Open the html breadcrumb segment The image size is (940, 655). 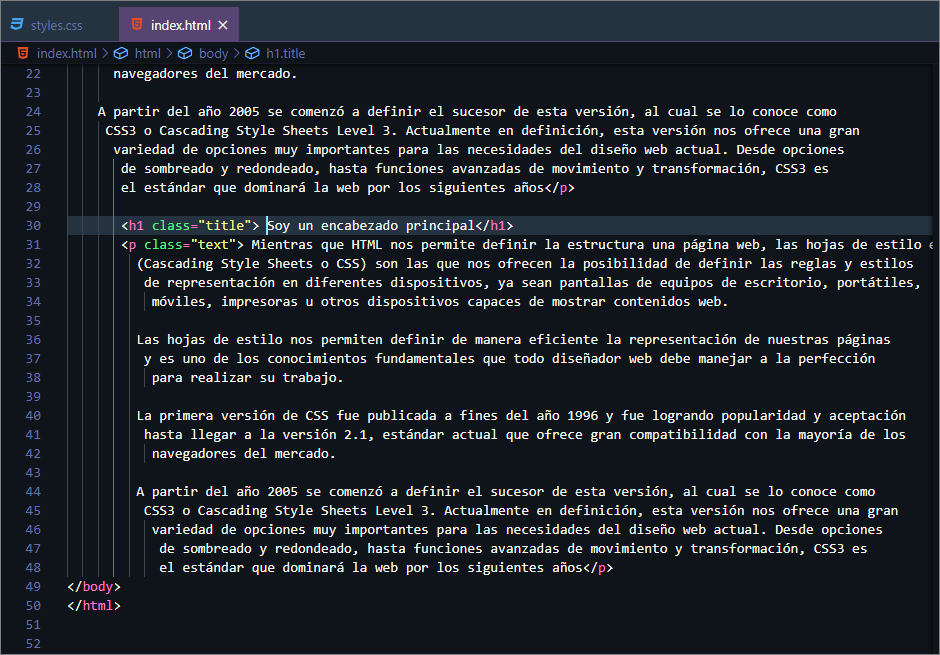point(147,53)
